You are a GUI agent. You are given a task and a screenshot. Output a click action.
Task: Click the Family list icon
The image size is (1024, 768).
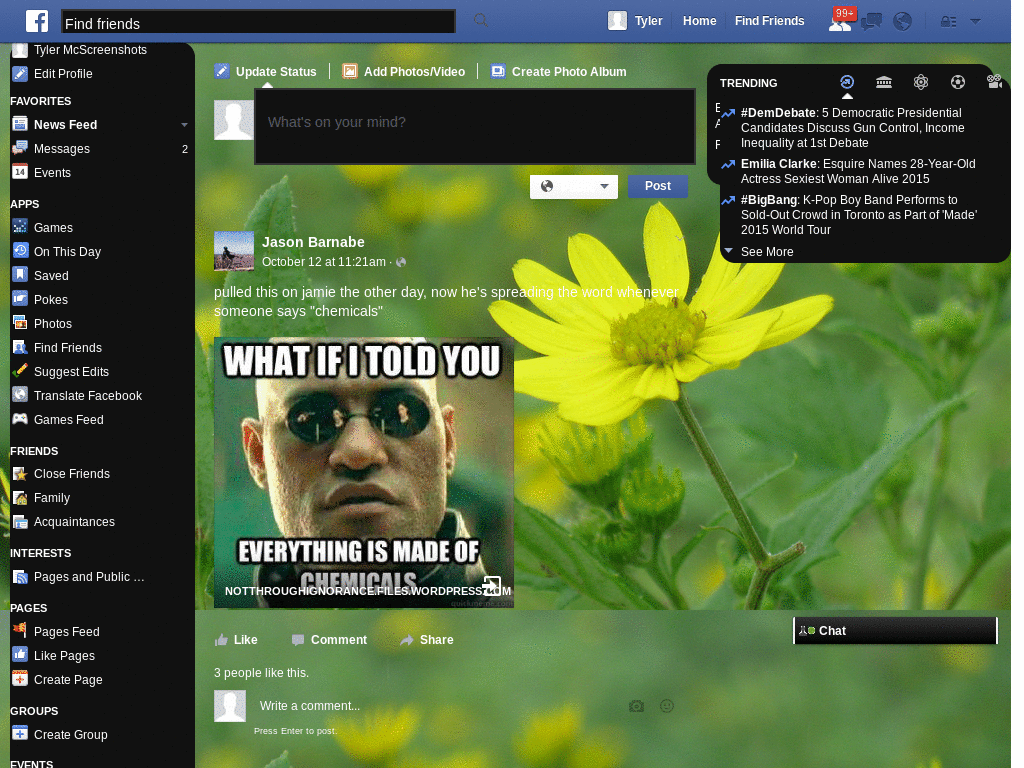(20, 498)
